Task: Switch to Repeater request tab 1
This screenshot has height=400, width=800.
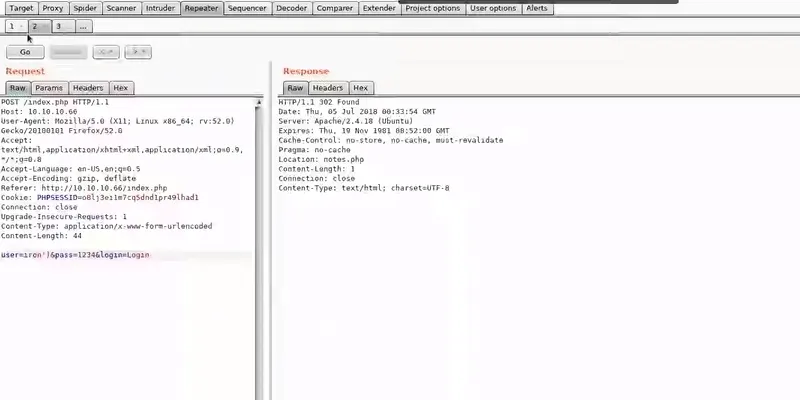Action: [11, 27]
